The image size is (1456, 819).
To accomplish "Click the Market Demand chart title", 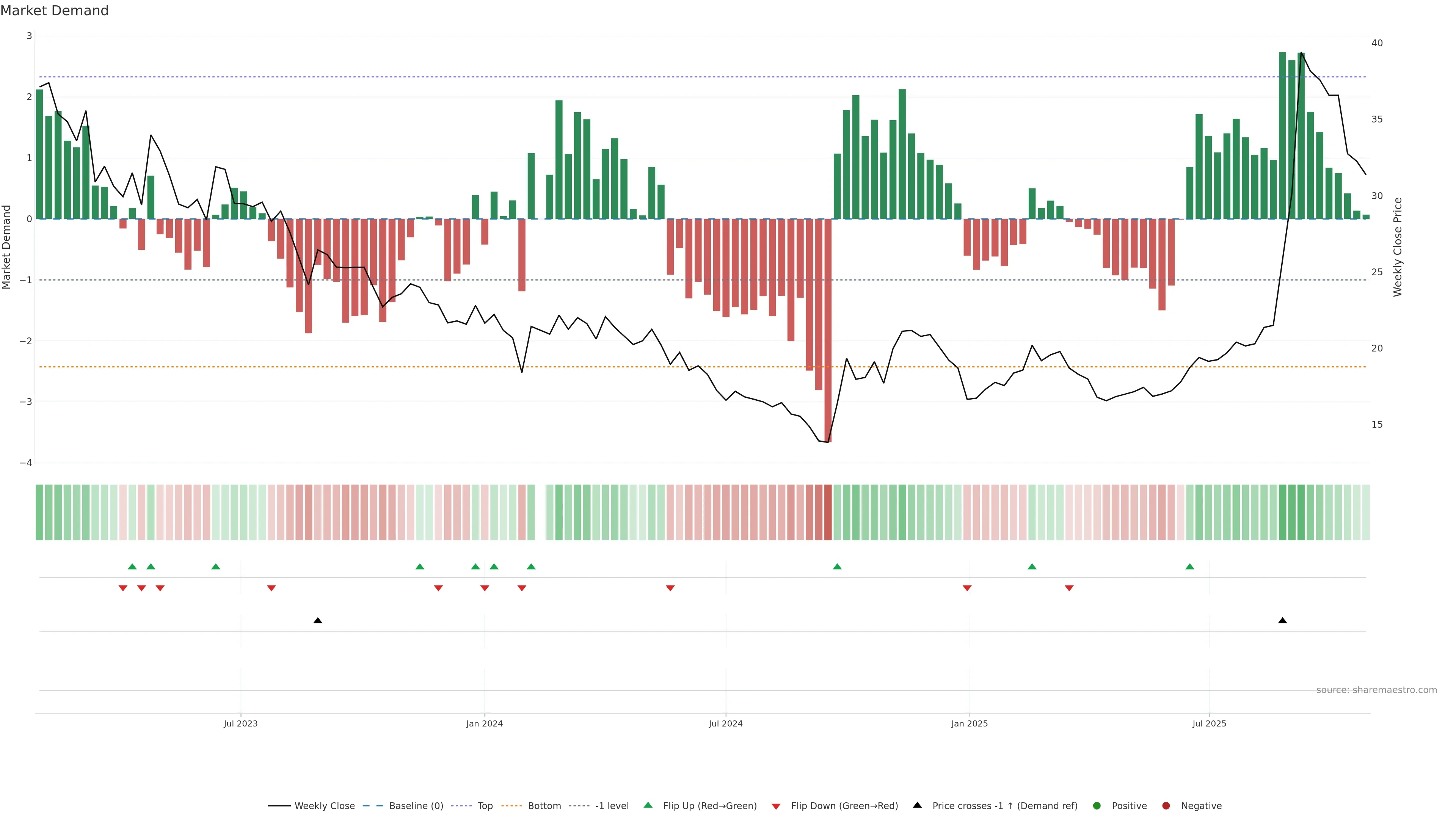I will point(54,11).
